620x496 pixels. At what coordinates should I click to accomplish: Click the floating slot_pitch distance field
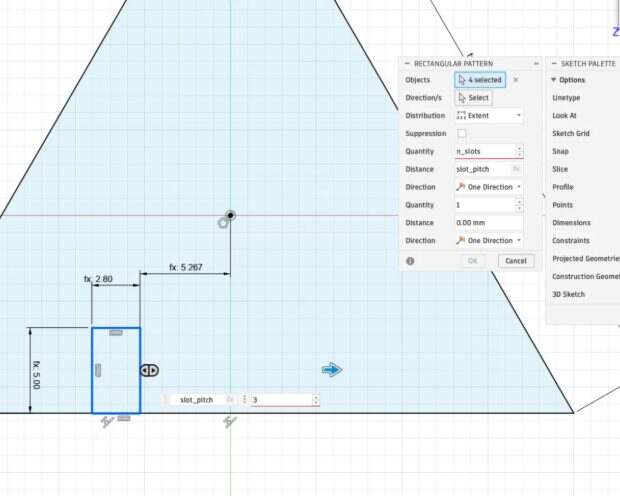click(197, 400)
